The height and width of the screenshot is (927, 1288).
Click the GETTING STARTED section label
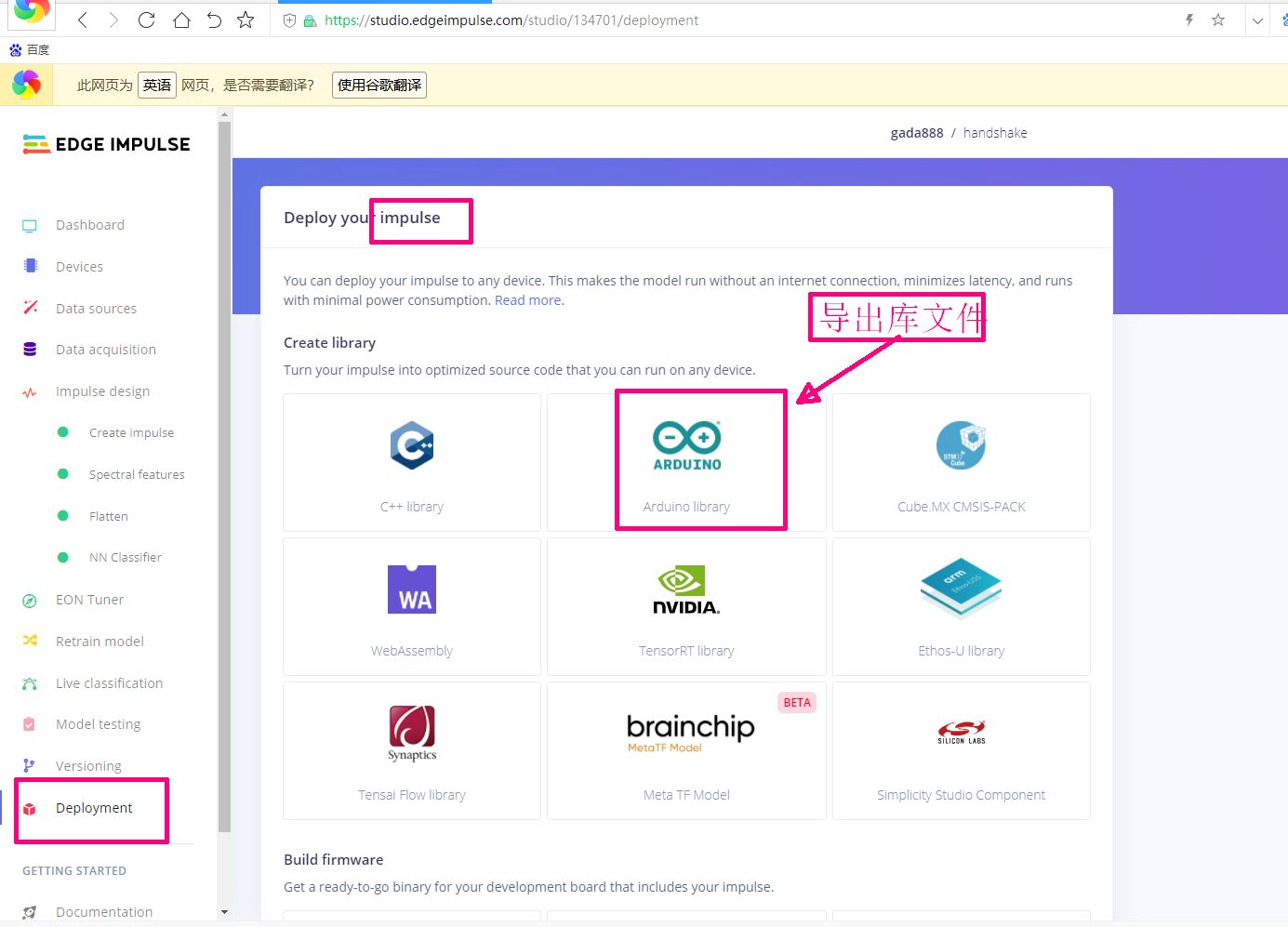[x=74, y=871]
